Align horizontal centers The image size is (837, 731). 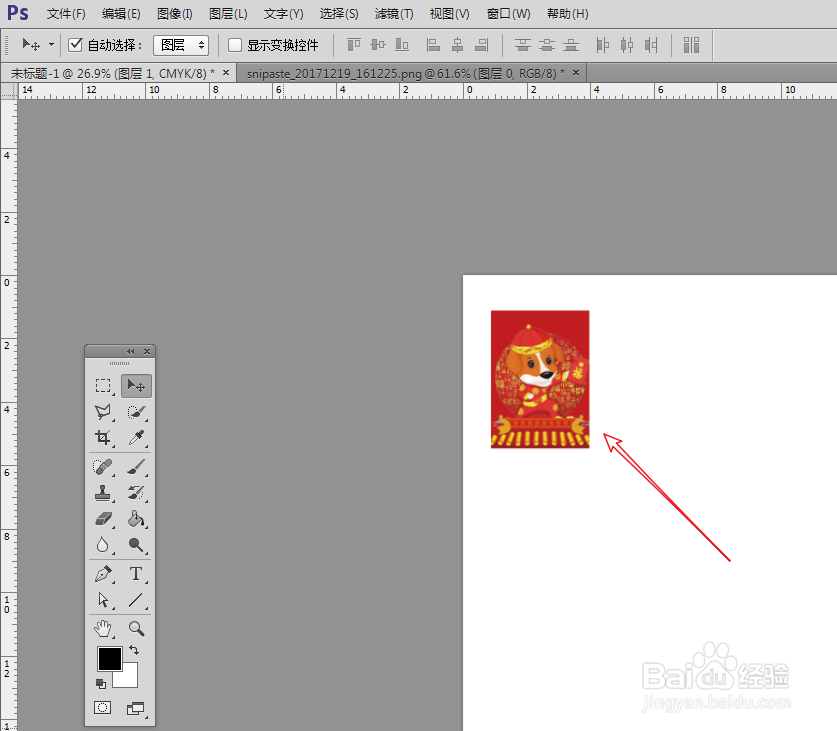pyautogui.click(x=457, y=45)
